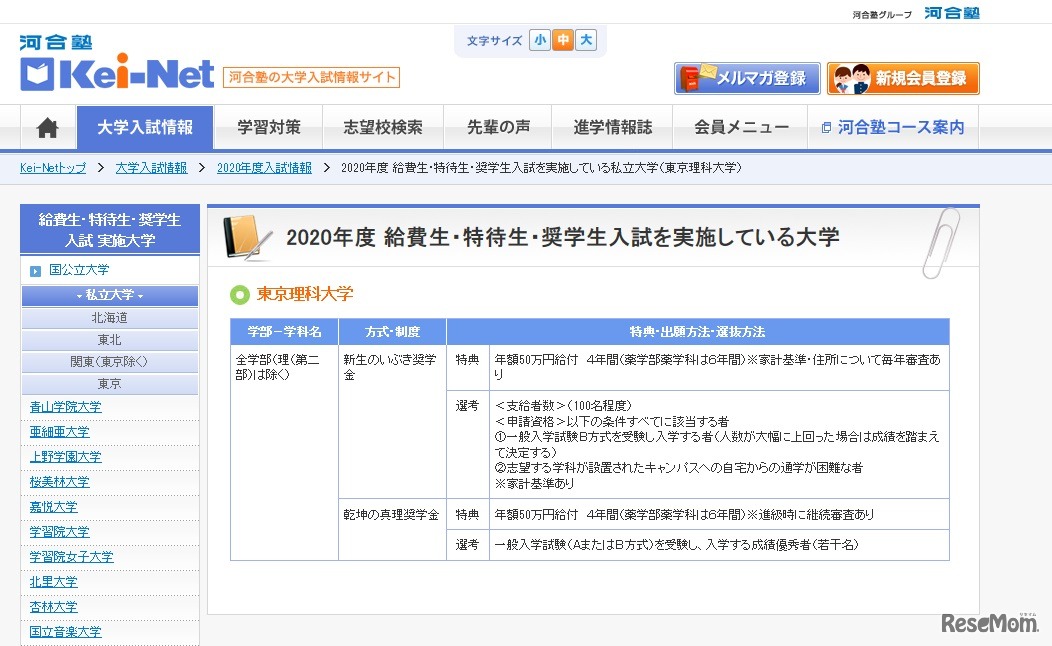The image size is (1052, 646).
Task: Open the 会員メニュー navigation tab
Action: [x=740, y=127]
